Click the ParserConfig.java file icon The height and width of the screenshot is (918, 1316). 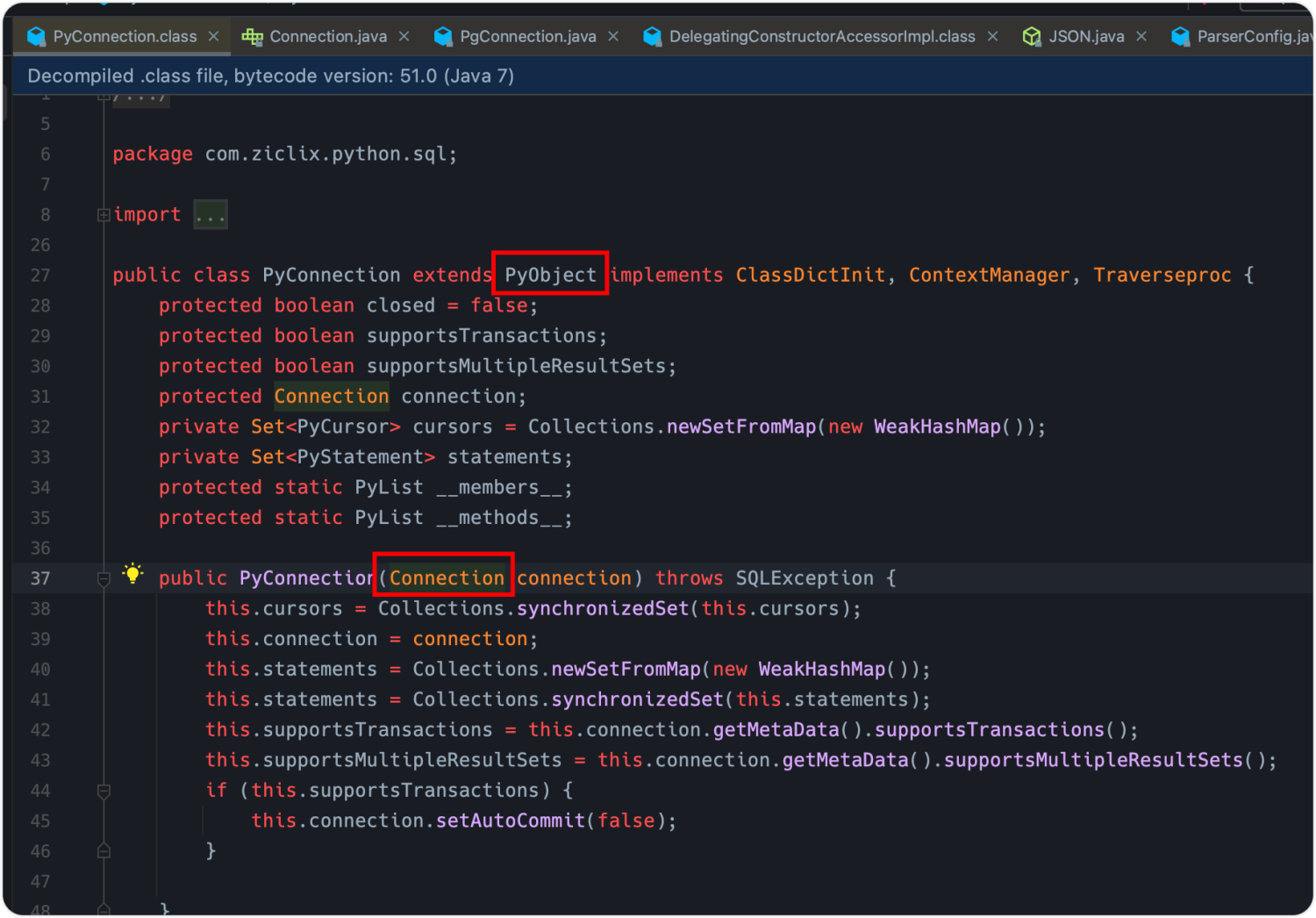(x=1181, y=36)
